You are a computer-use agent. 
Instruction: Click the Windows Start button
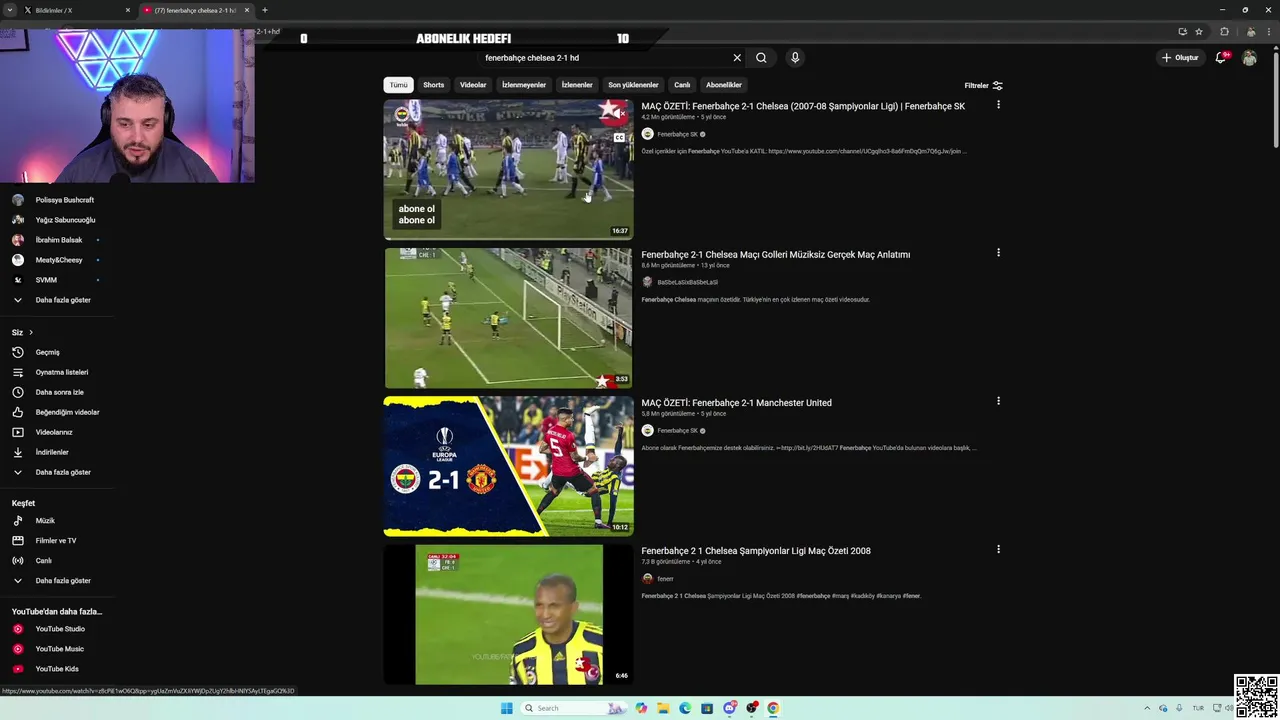pos(506,708)
